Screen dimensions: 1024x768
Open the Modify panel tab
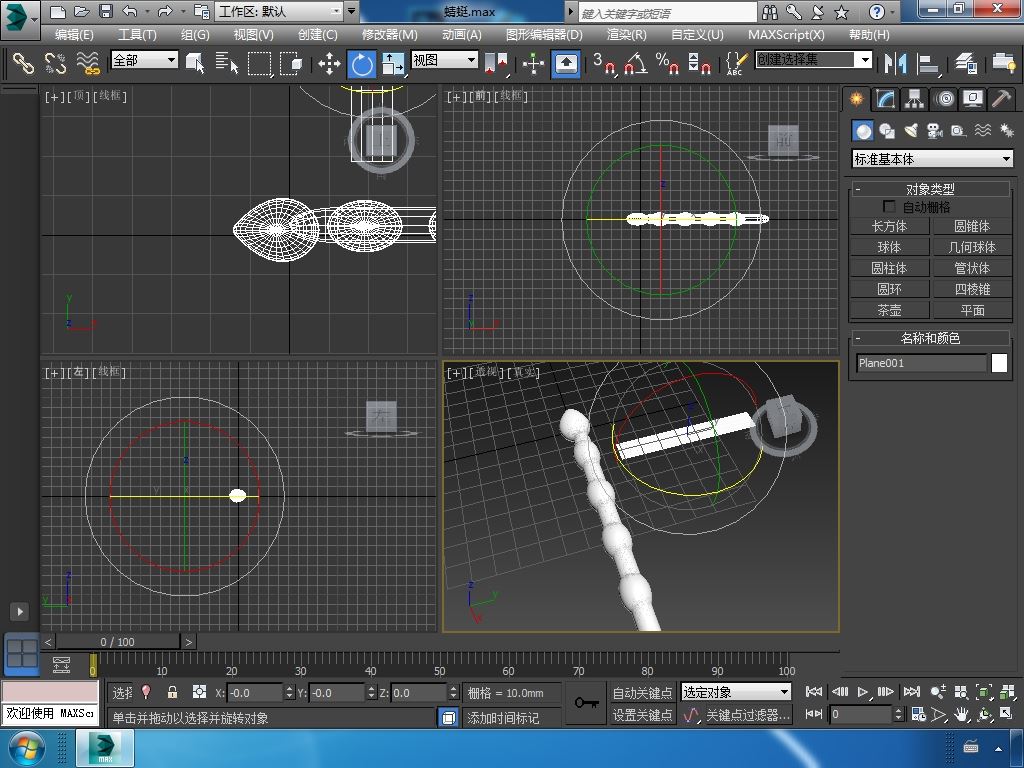tap(884, 99)
